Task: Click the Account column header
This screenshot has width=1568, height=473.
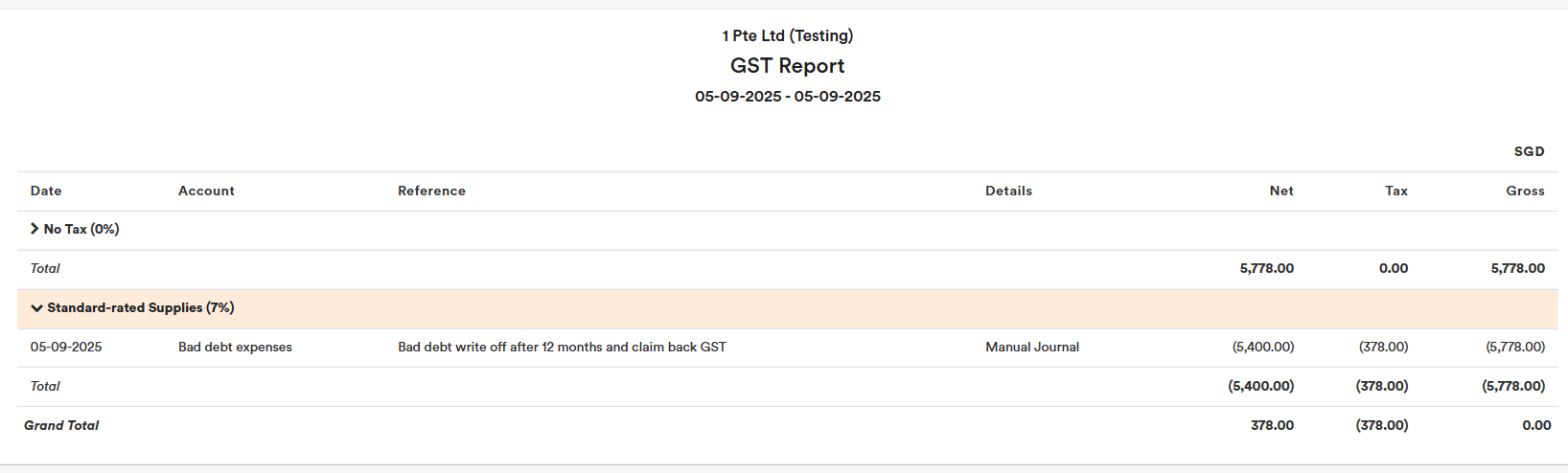Action: (206, 191)
